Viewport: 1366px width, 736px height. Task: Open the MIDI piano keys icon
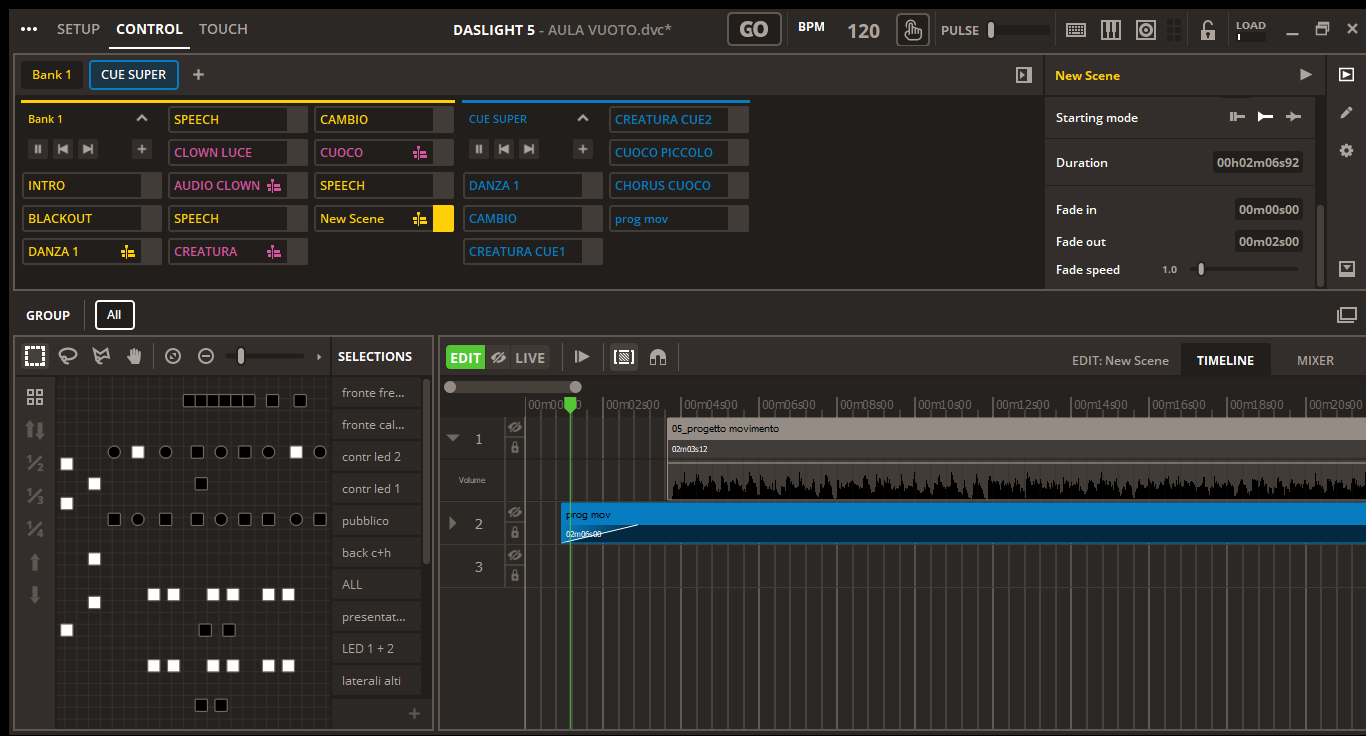click(x=1111, y=30)
